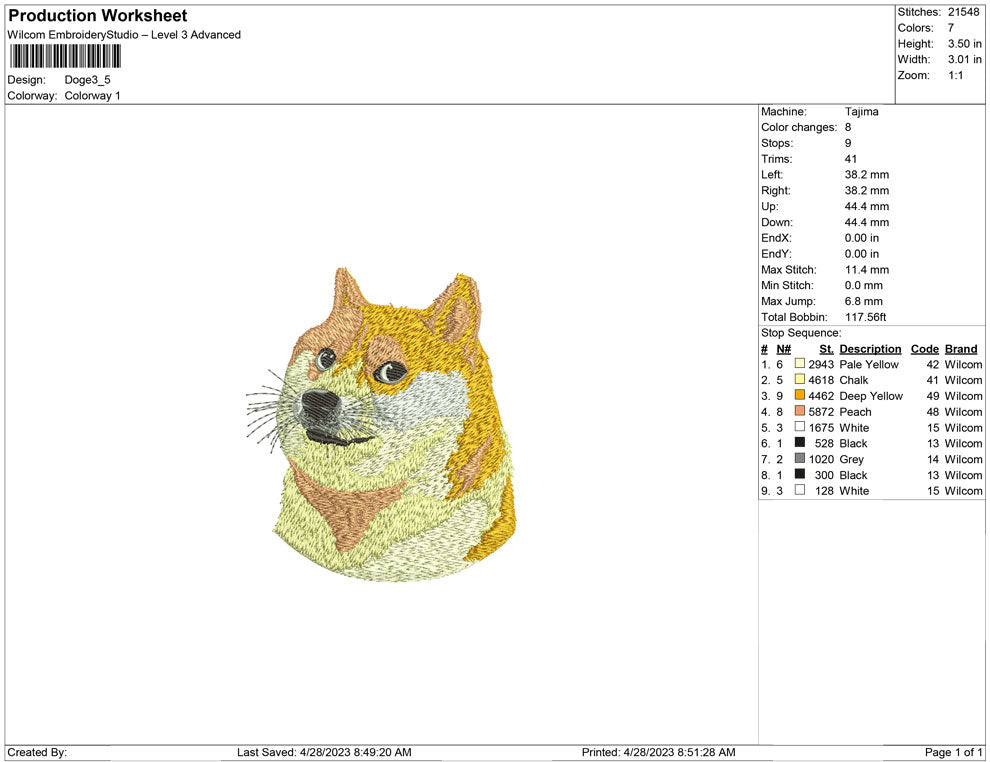990x762 pixels.
Task: Click the 'Grey' description text
Action: [852, 459]
